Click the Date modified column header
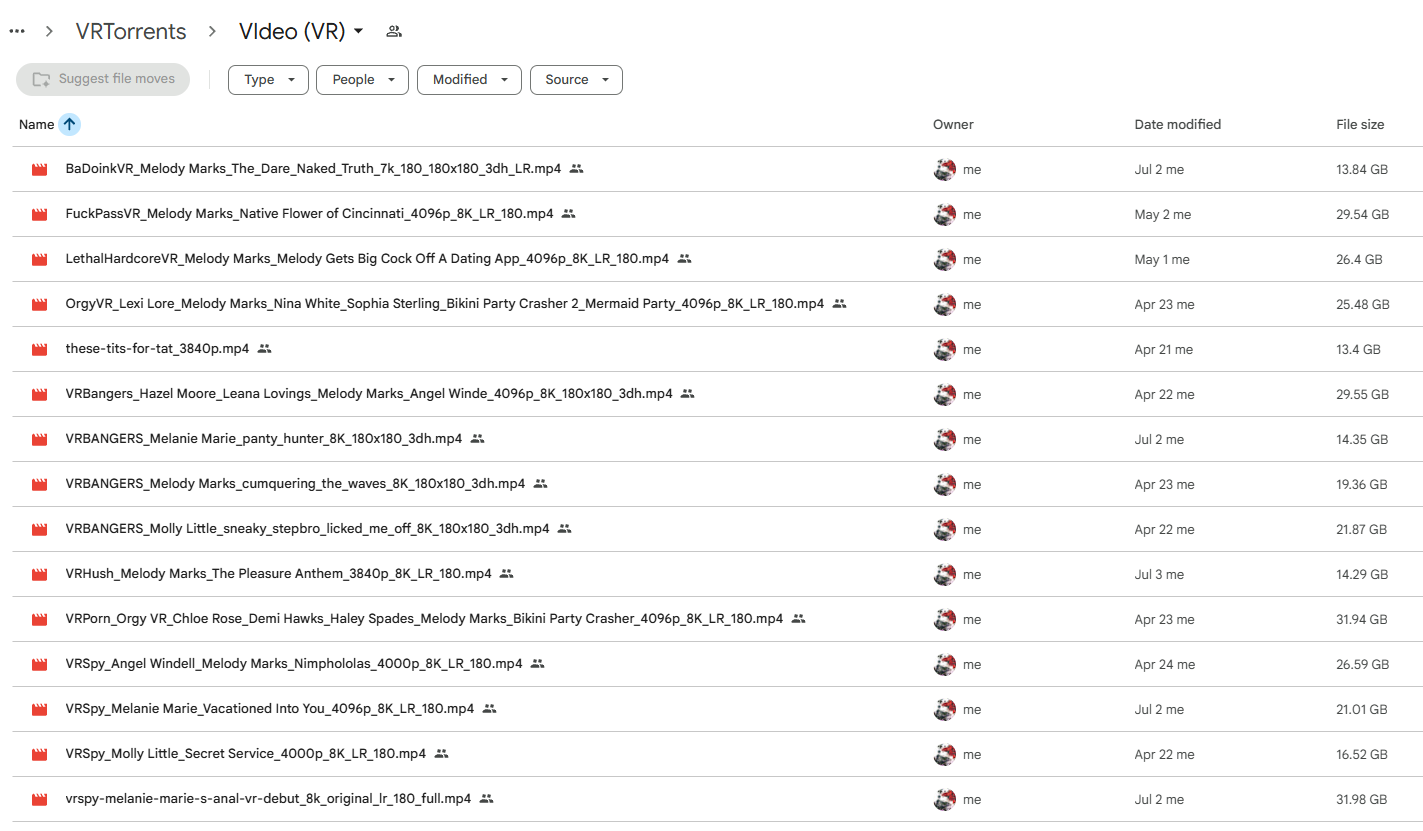1423x831 pixels. pos(1177,125)
